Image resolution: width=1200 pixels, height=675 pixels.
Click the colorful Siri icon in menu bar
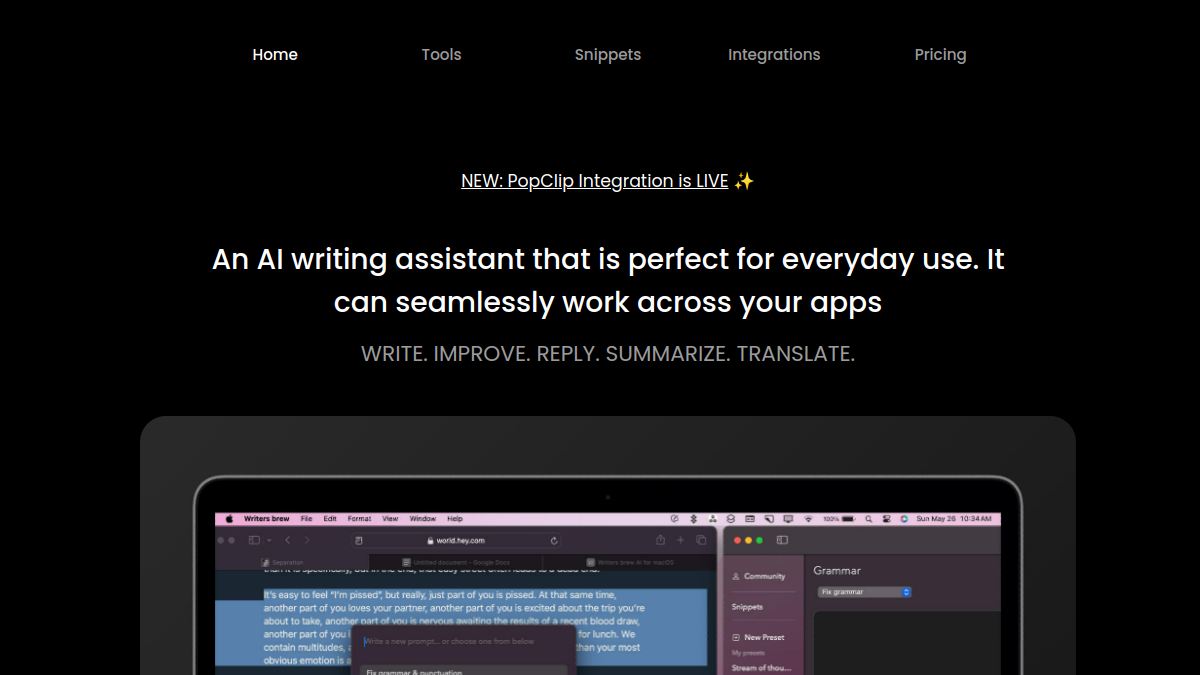pyautogui.click(x=904, y=519)
